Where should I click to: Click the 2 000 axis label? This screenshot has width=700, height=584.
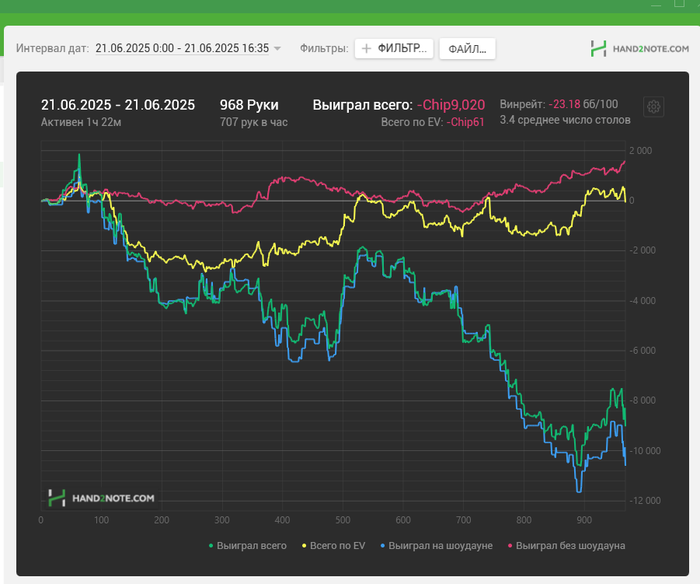640,150
